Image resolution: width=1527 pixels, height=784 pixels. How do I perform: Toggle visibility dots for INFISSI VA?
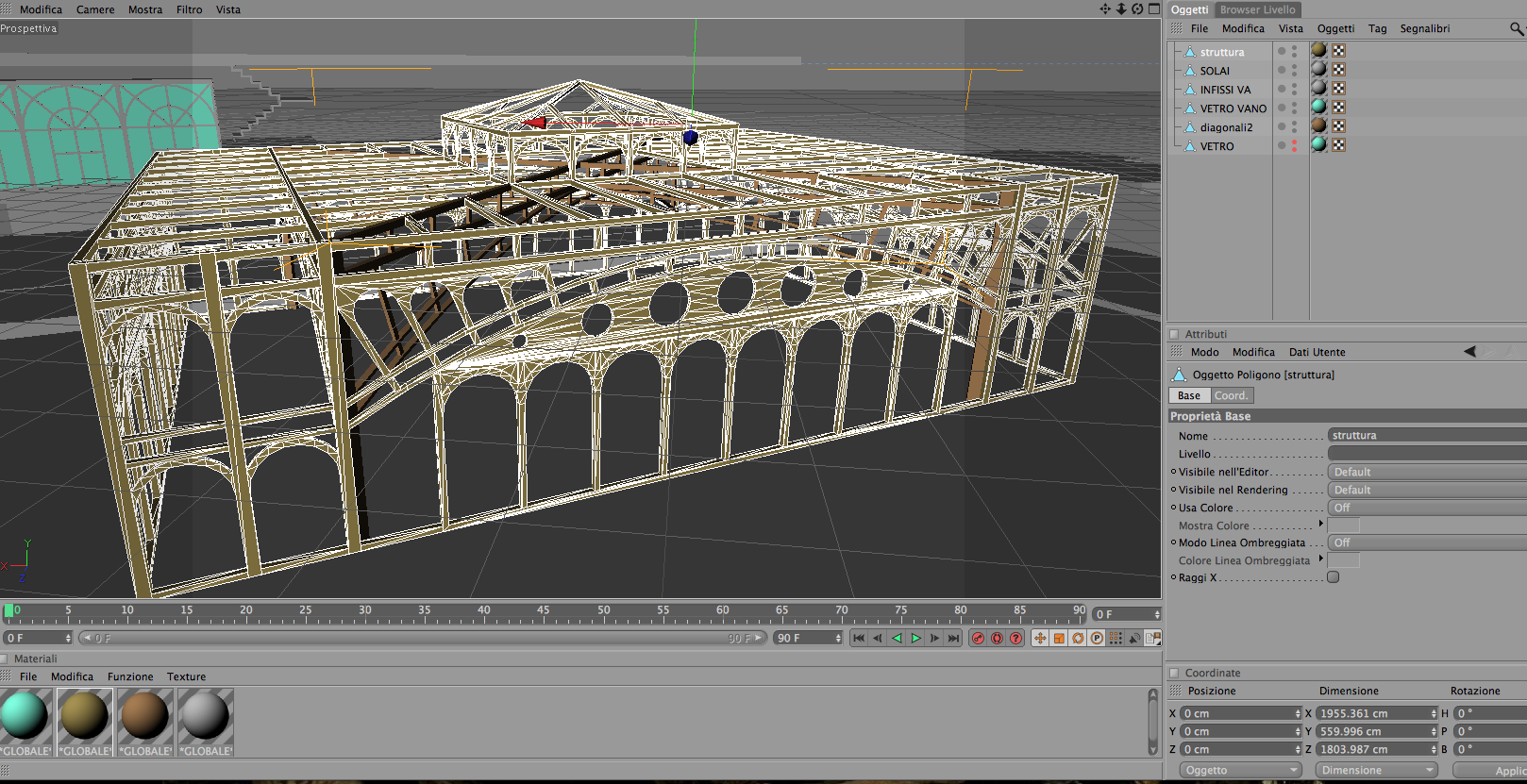tap(1294, 90)
